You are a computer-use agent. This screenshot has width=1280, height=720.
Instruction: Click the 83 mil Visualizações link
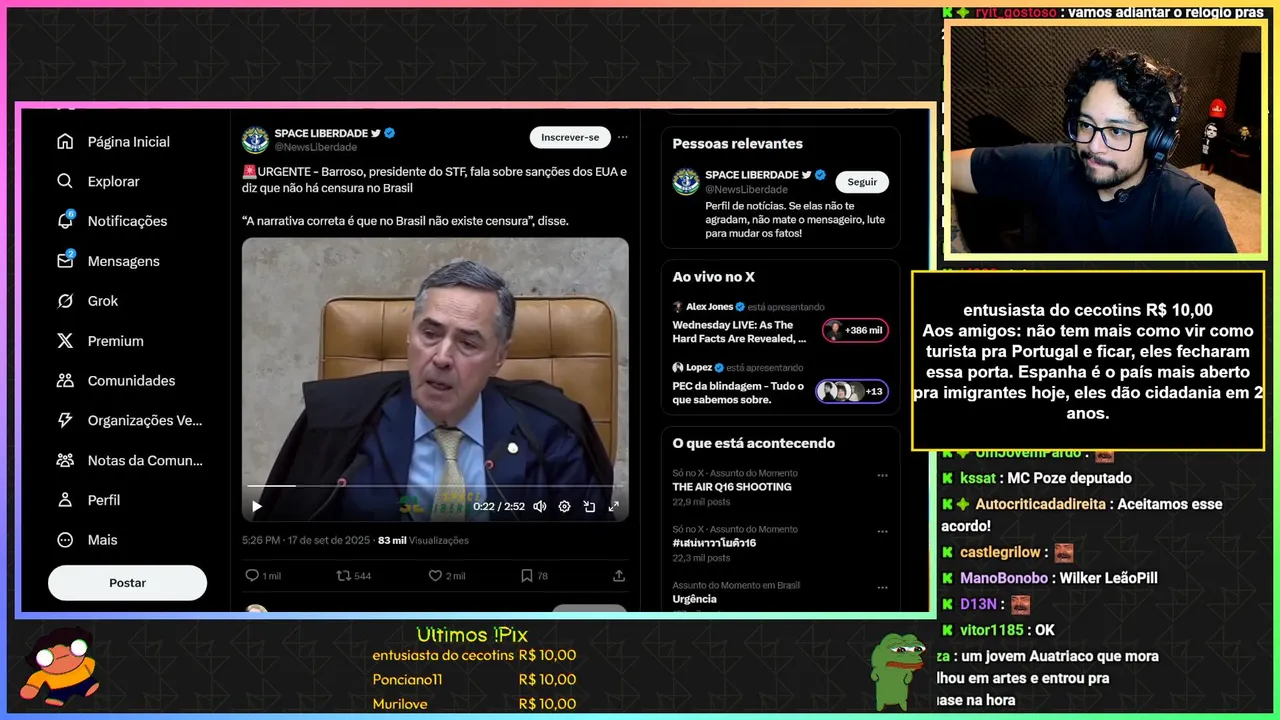(423, 540)
